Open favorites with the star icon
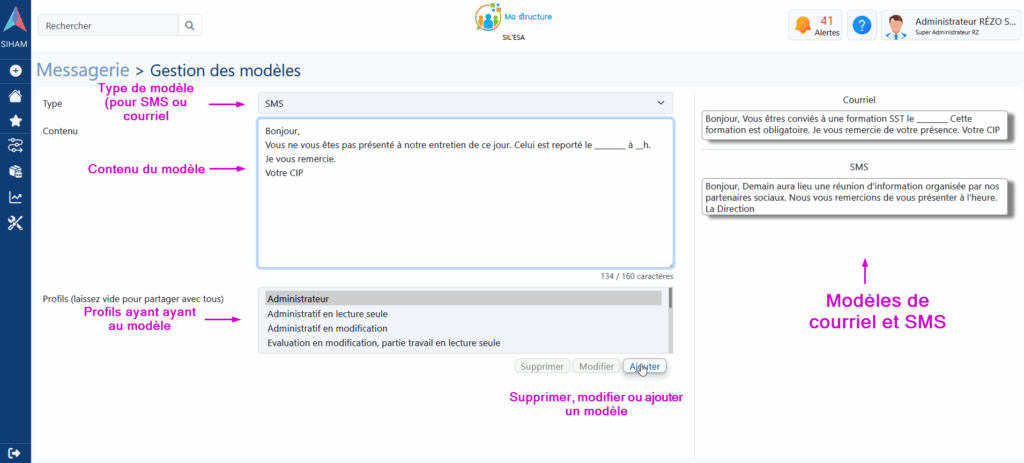The width and height of the screenshot is (1024, 463). coord(15,121)
